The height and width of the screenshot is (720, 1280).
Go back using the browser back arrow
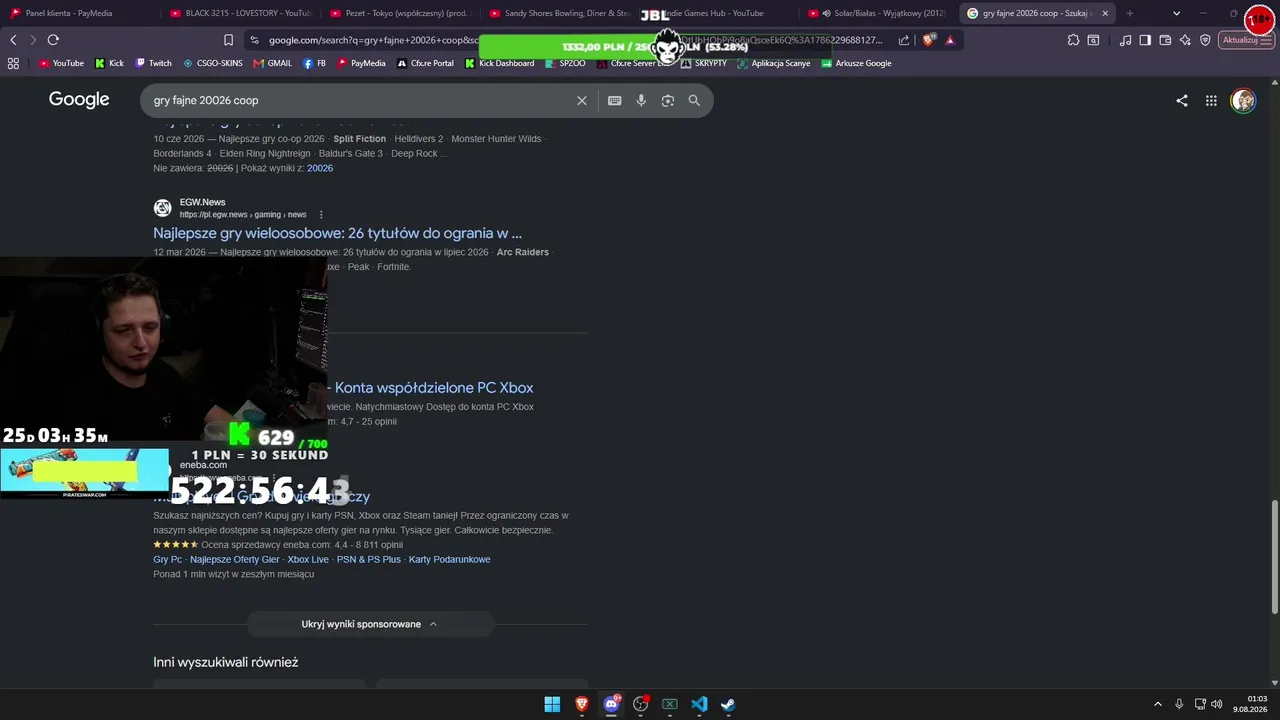(x=13, y=40)
